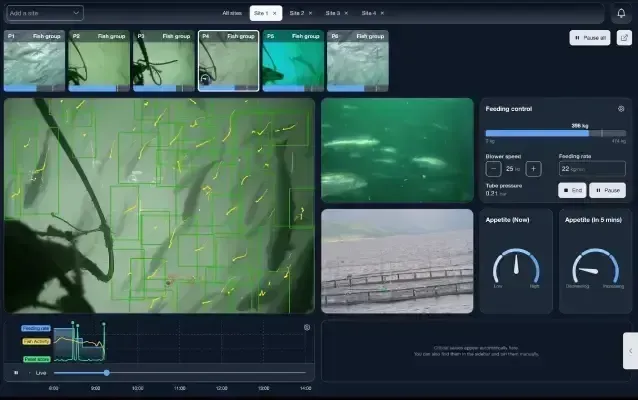
Task: Close the Site 3 tab
Action: click(x=346, y=13)
